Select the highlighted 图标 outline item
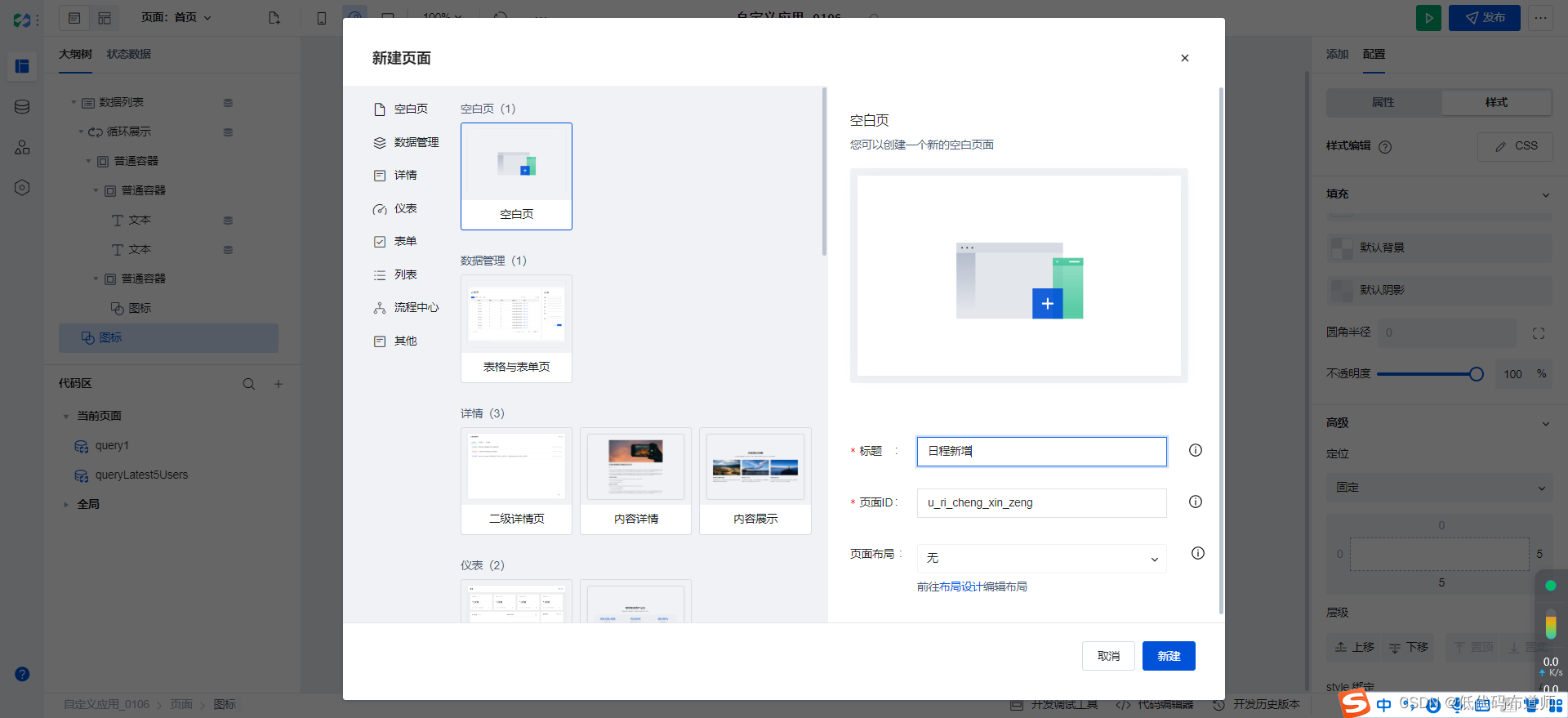 pos(168,337)
